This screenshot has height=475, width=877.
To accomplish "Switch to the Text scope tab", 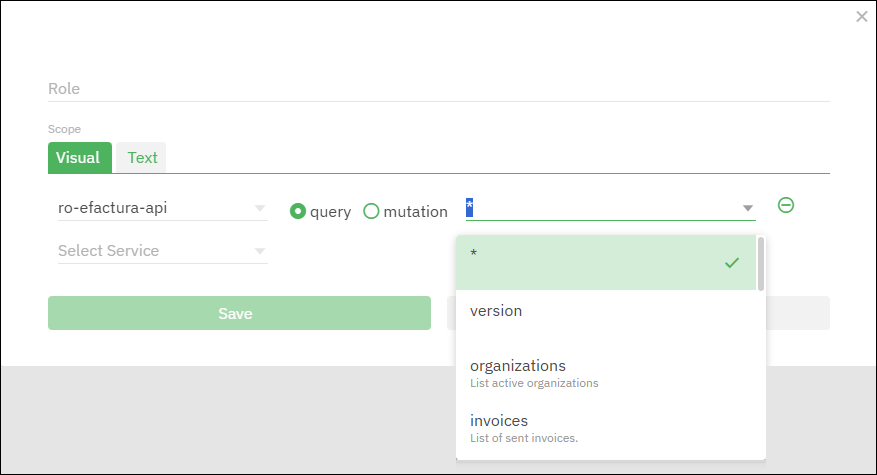I will tap(142, 158).
